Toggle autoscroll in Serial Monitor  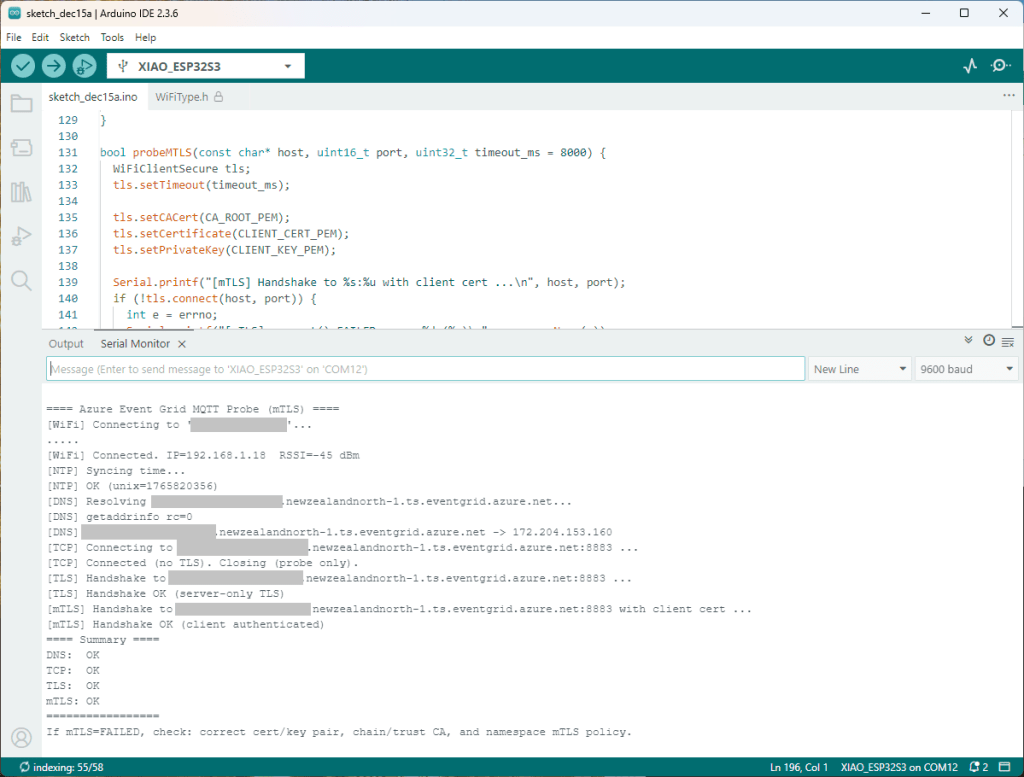click(x=968, y=341)
